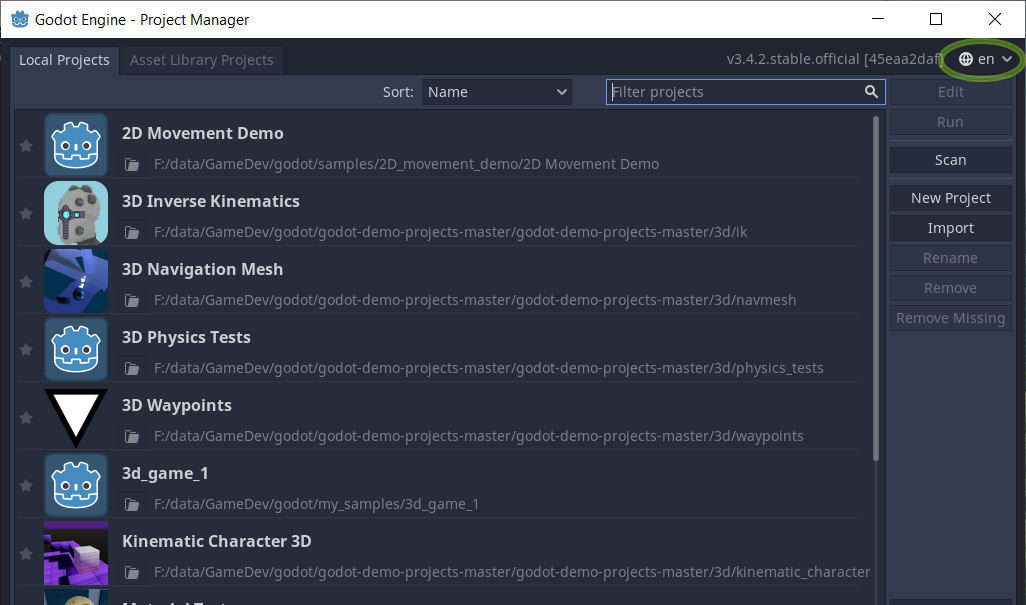Screen dimensions: 1026x605
Task: Open the Sort by Name dropdown
Action: pos(497,92)
